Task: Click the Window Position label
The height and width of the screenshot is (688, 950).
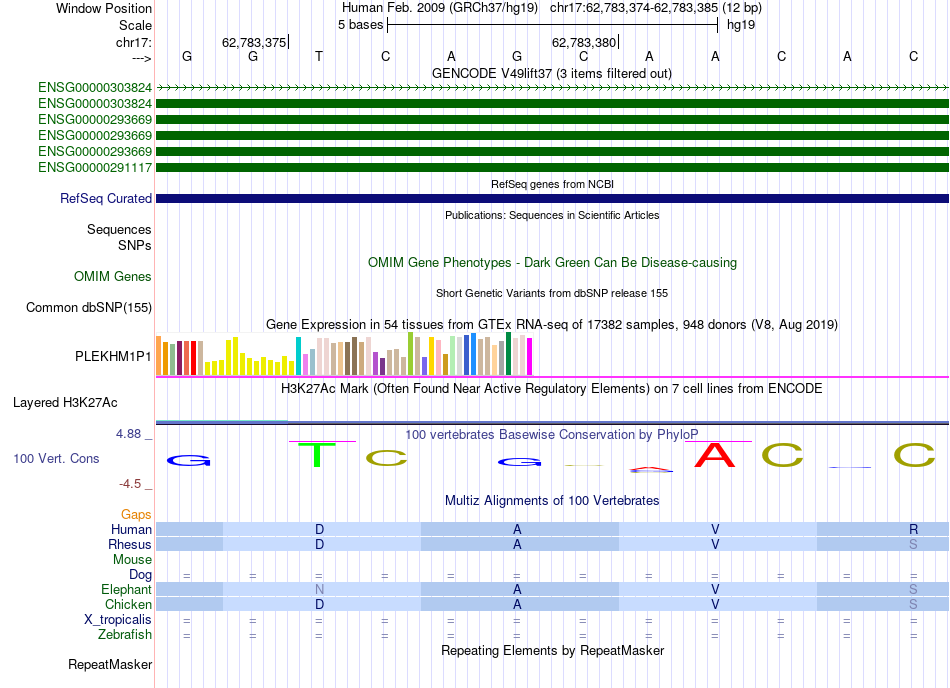Action: [104, 8]
